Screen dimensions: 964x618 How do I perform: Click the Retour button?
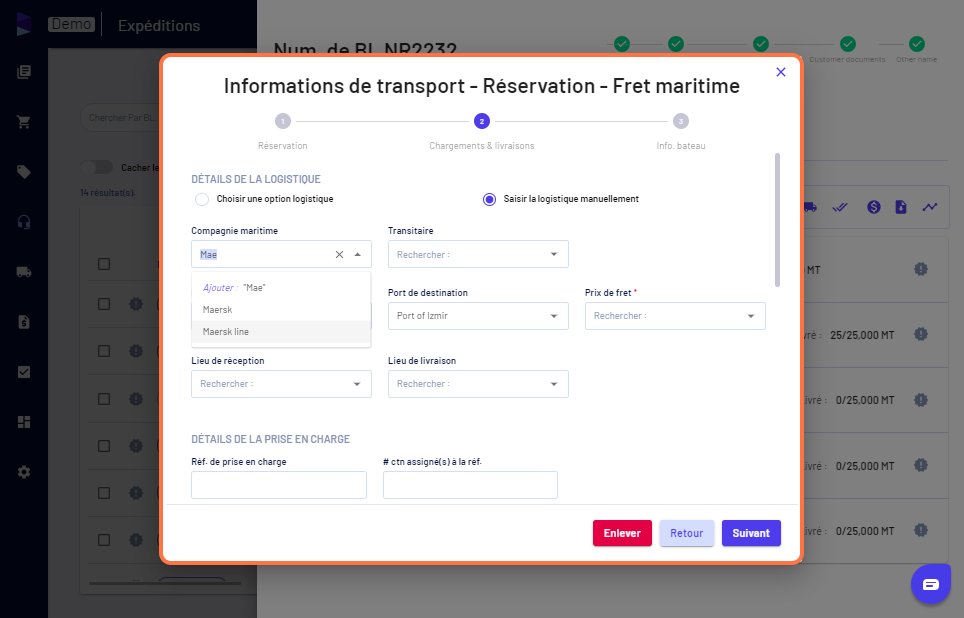[x=687, y=533]
